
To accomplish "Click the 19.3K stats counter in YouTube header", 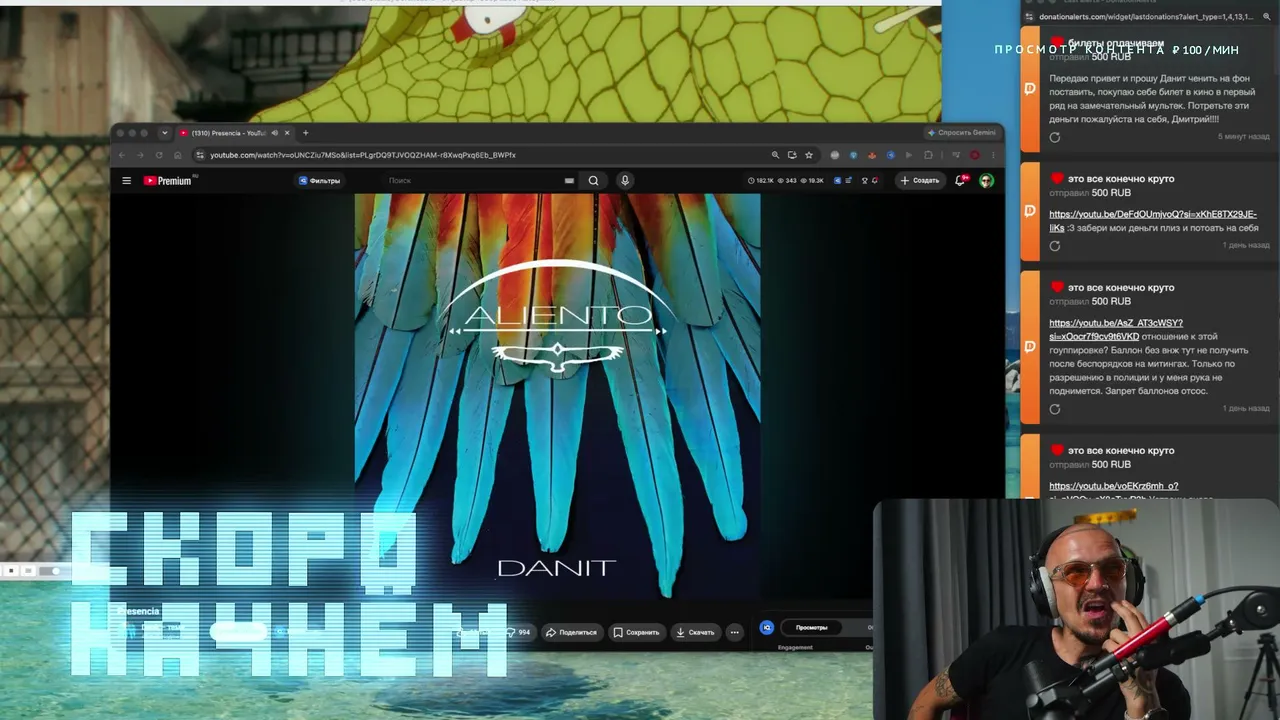I will pyautogui.click(x=812, y=181).
